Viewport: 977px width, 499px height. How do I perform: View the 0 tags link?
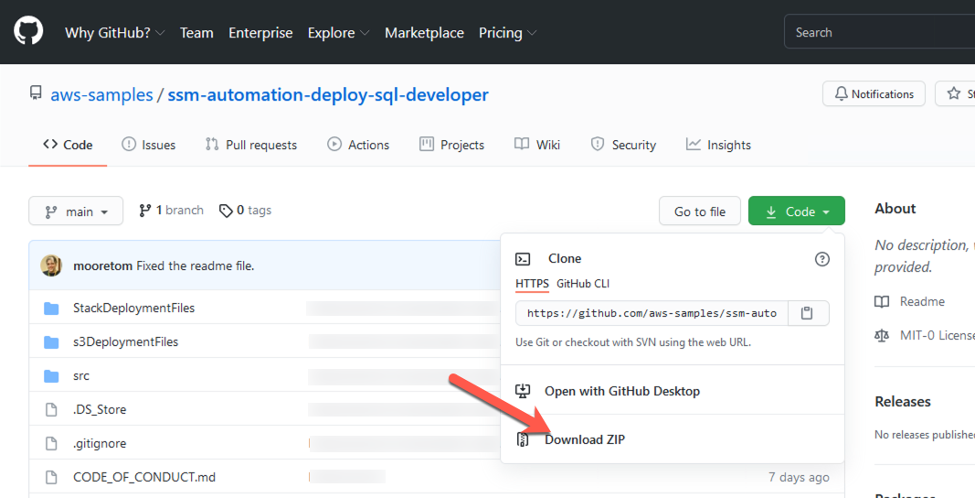[245, 211]
